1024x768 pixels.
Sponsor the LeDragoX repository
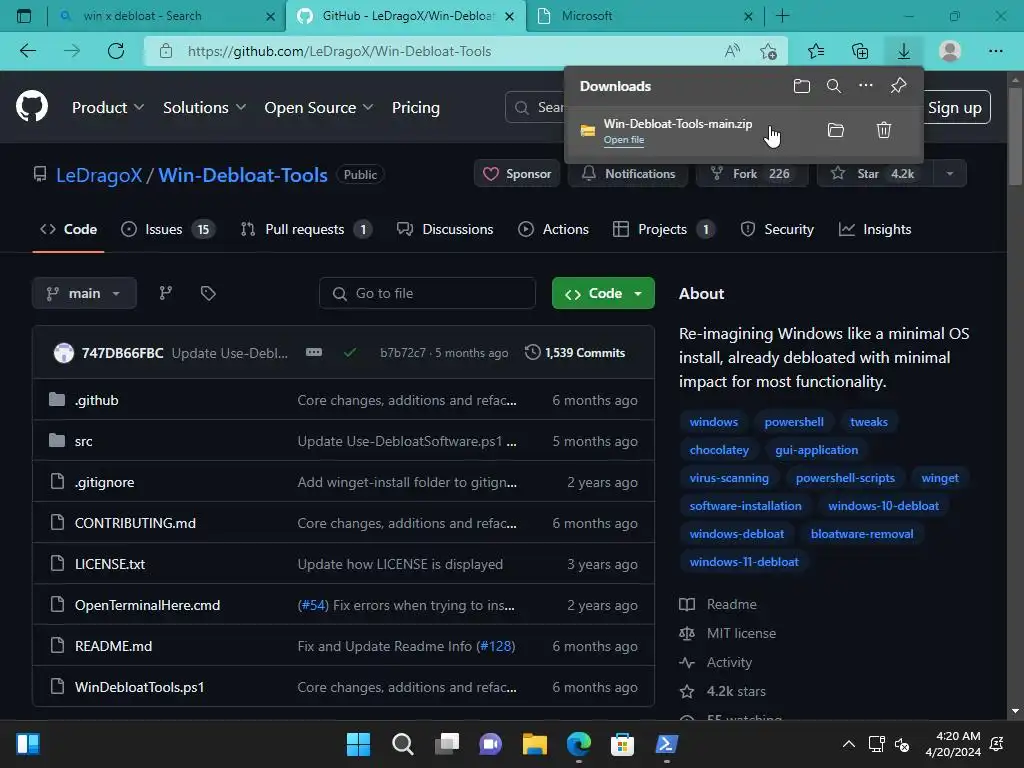coord(517,174)
